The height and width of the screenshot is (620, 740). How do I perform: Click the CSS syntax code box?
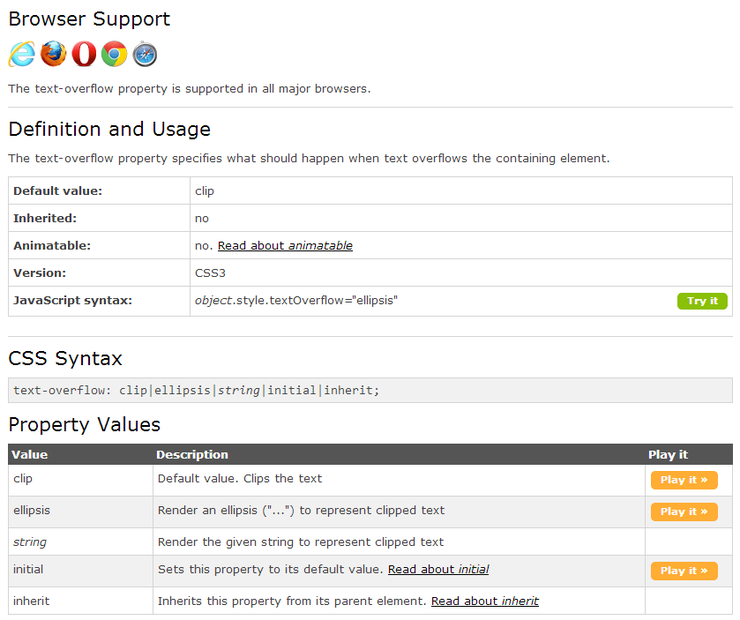pos(370,390)
